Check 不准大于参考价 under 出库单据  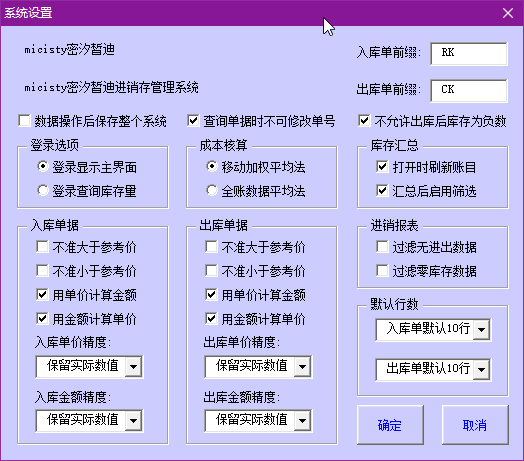click(212, 247)
